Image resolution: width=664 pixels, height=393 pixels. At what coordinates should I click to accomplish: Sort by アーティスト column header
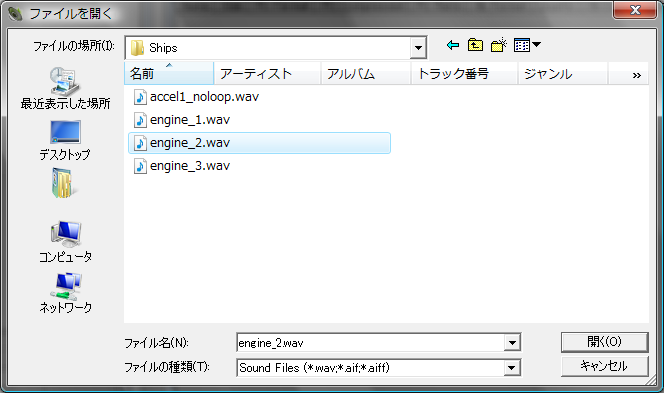pos(268,74)
